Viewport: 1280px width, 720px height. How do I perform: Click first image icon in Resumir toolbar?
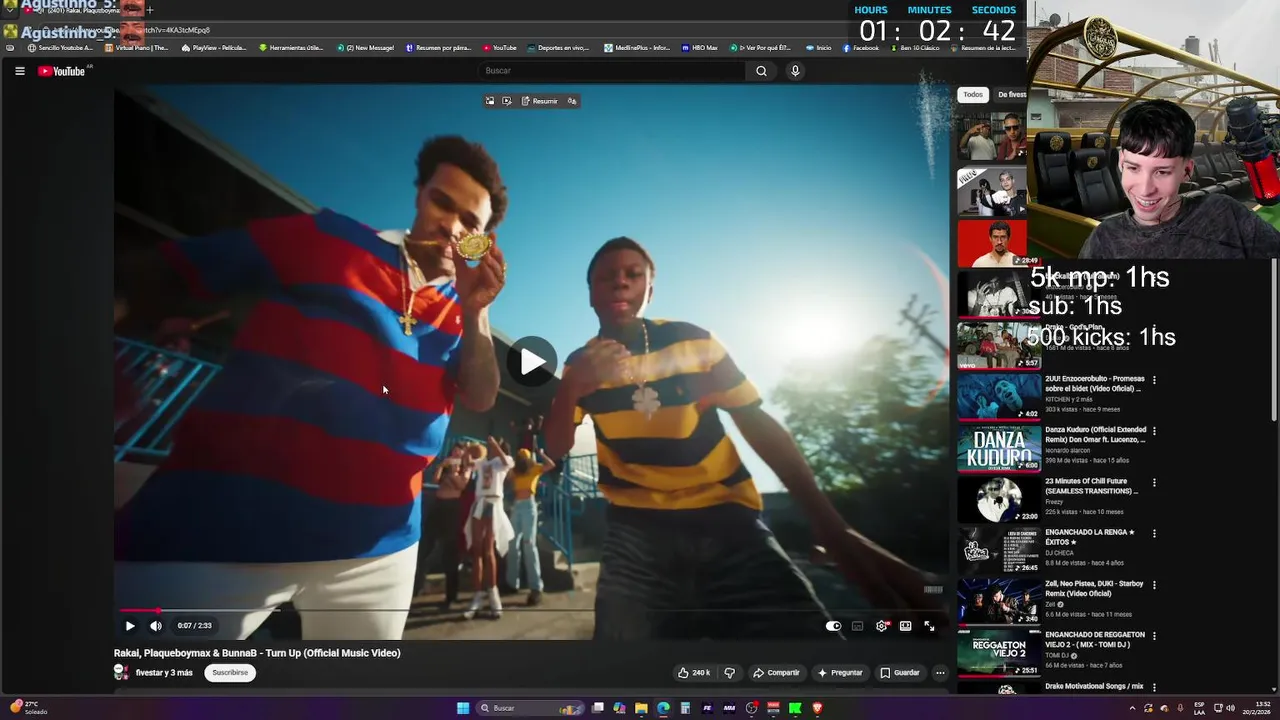pos(490,101)
